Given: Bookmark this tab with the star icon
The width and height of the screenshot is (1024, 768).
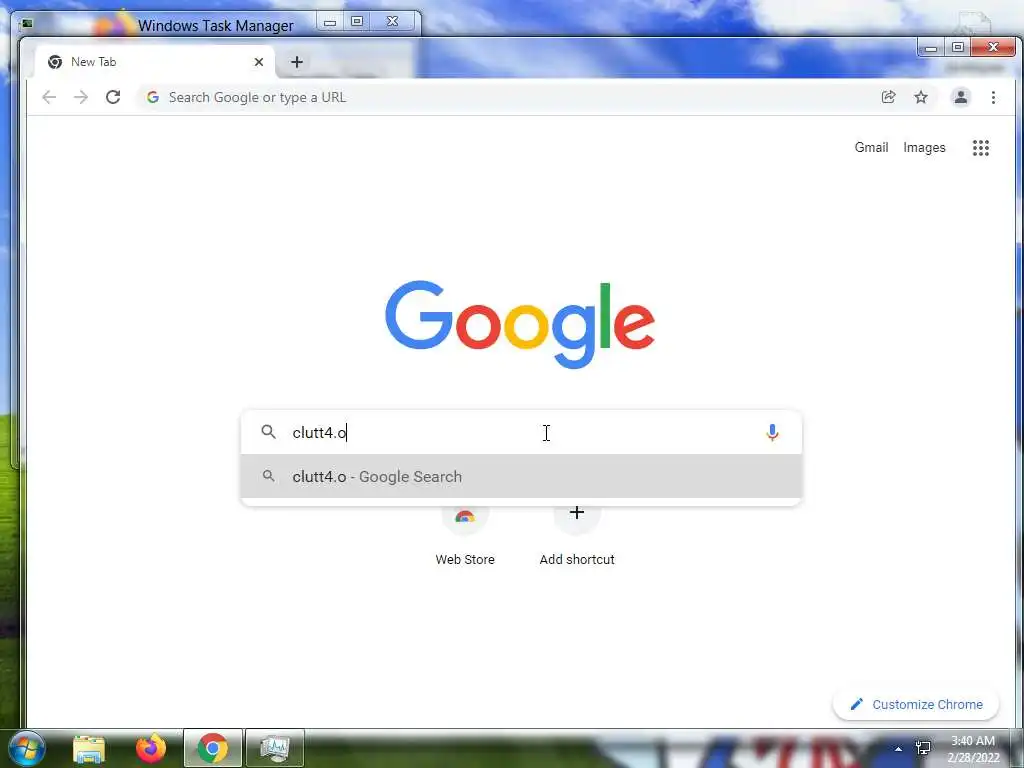Looking at the screenshot, I should [921, 97].
